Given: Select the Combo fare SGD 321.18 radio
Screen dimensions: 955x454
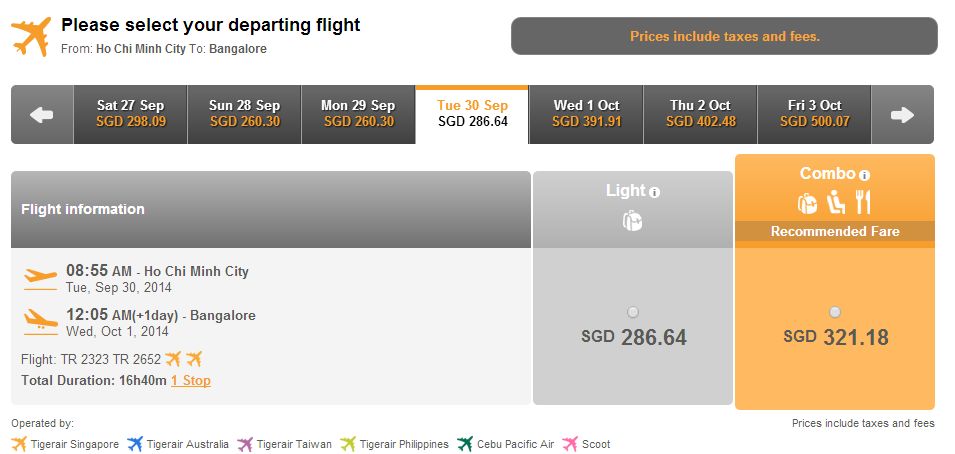Looking at the screenshot, I should [x=835, y=313].
